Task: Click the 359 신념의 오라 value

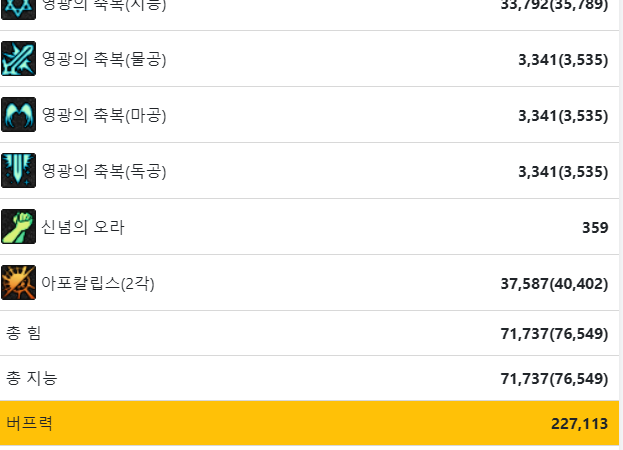Action: click(x=595, y=228)
